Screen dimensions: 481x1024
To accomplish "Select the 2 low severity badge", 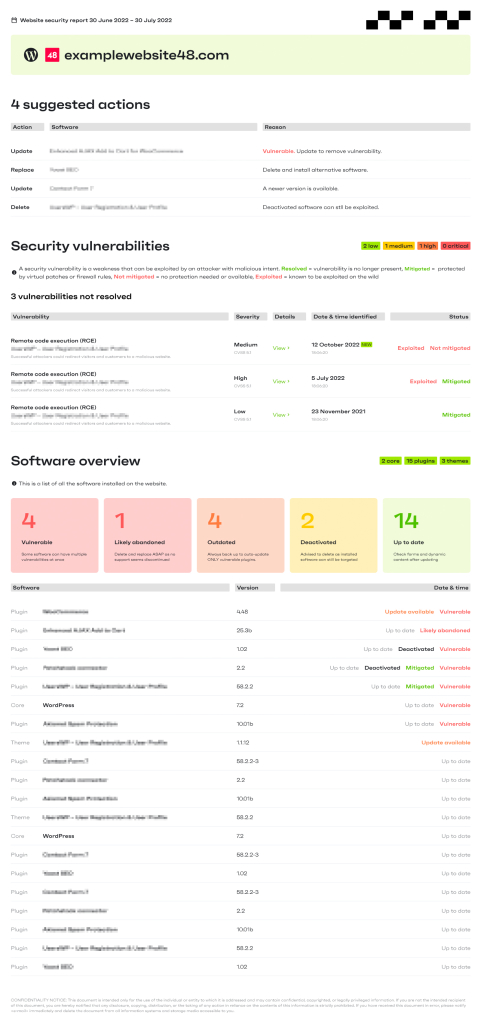I will [x=371, y=246].
